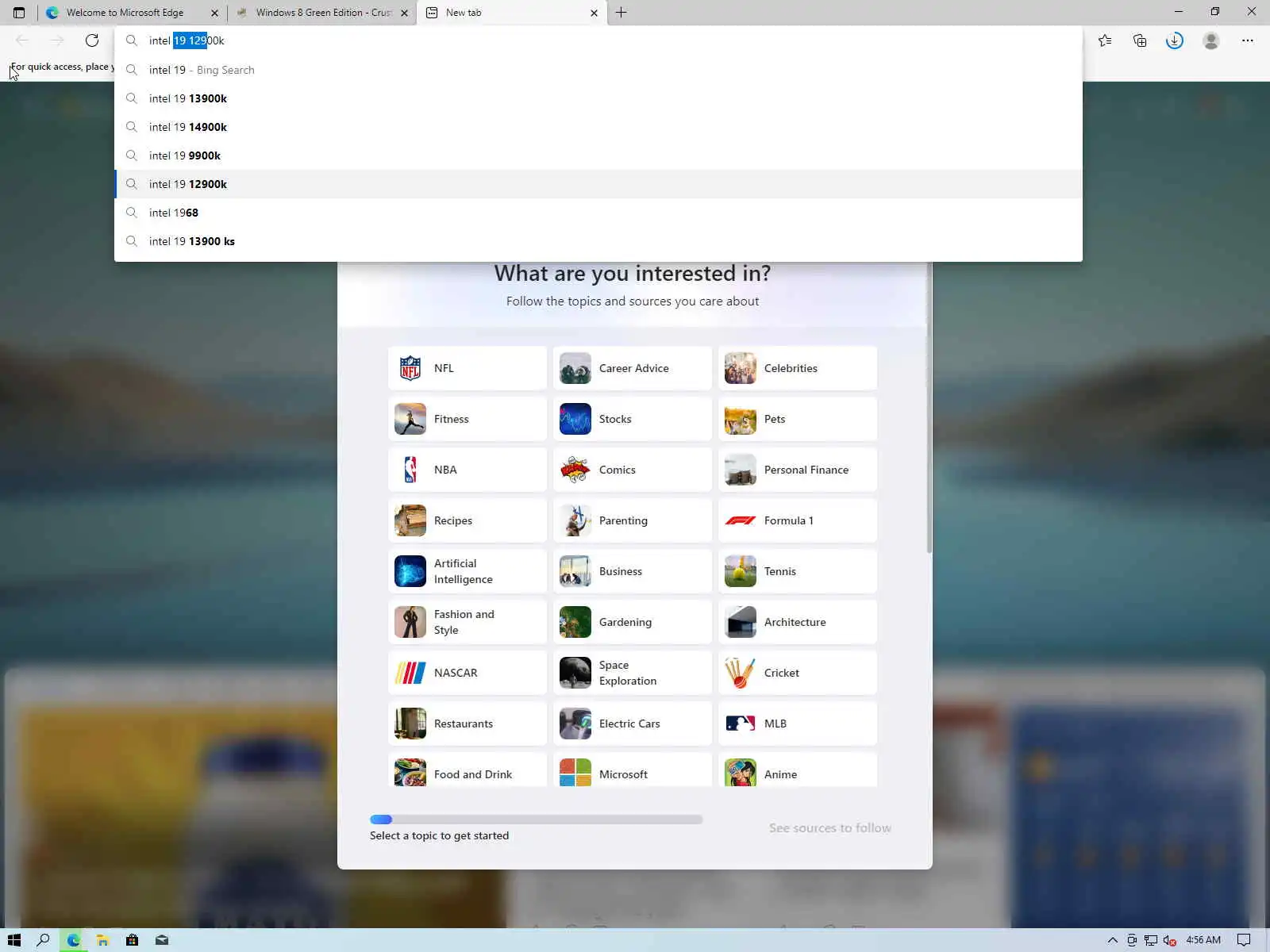Follow the Career Advice topic

point(633,368)
